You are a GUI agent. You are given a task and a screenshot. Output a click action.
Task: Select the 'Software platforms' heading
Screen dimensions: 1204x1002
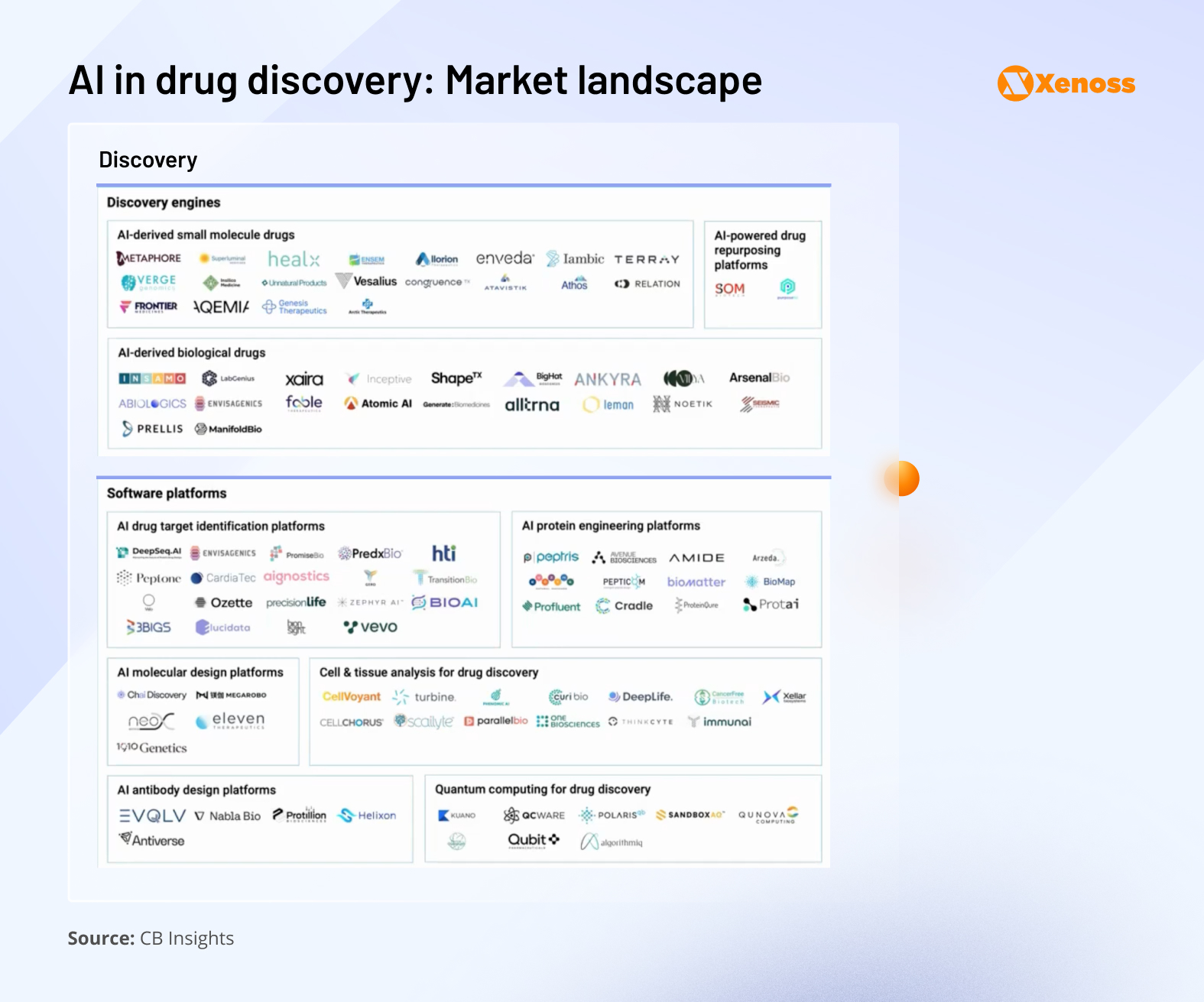[x=167, y=493]
